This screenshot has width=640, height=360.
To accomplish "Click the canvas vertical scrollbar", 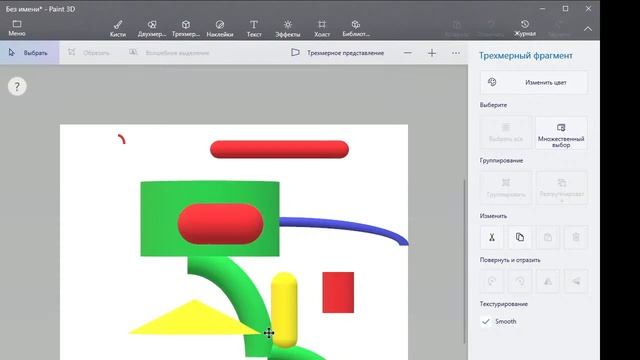I will [x=464, y=261].
